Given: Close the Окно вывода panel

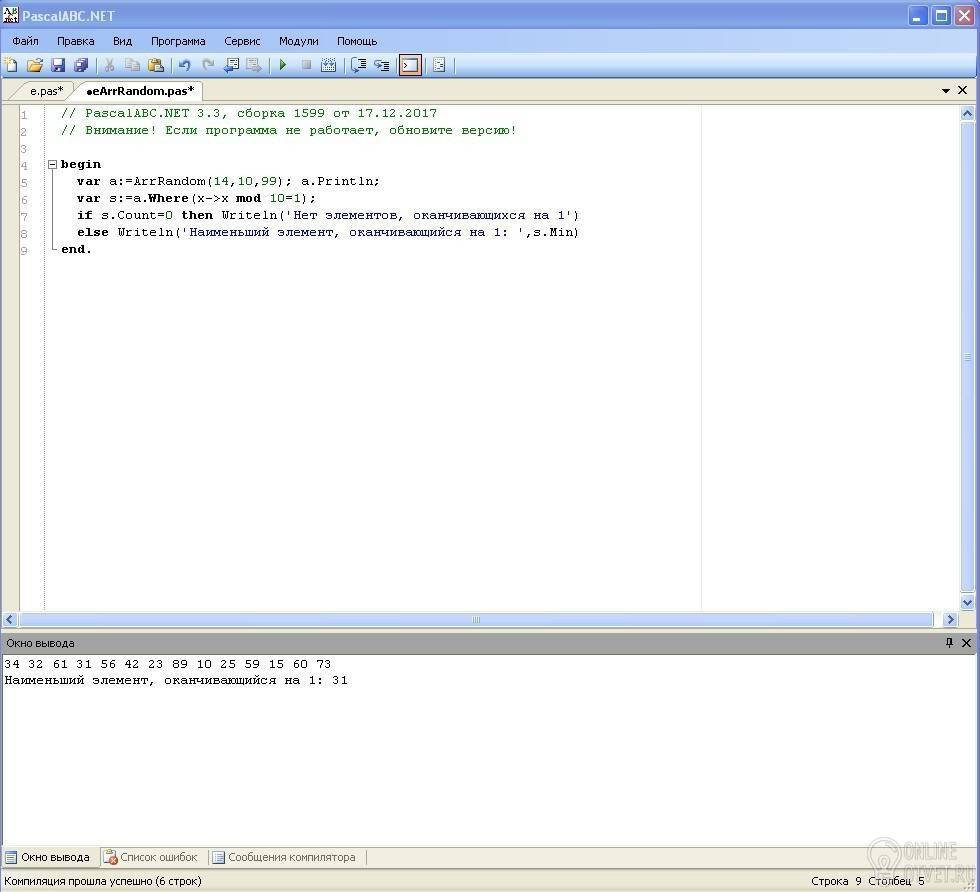Looking at the screenshot, I should point(966,643).
